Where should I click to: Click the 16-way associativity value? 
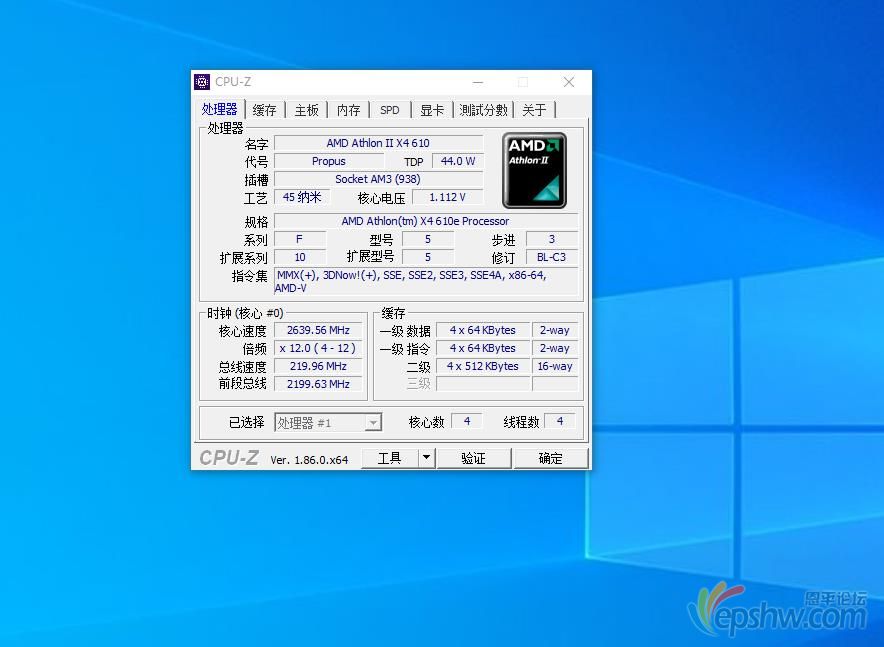coord(555,366)
